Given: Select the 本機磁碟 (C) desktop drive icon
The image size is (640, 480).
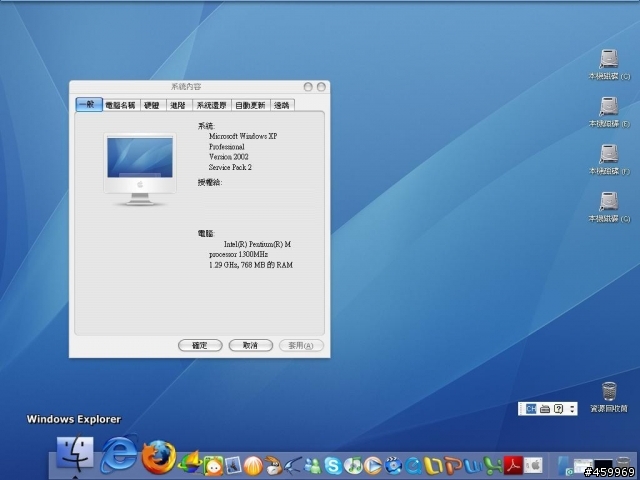Looking at the screenshot, I should click(609, 64).
